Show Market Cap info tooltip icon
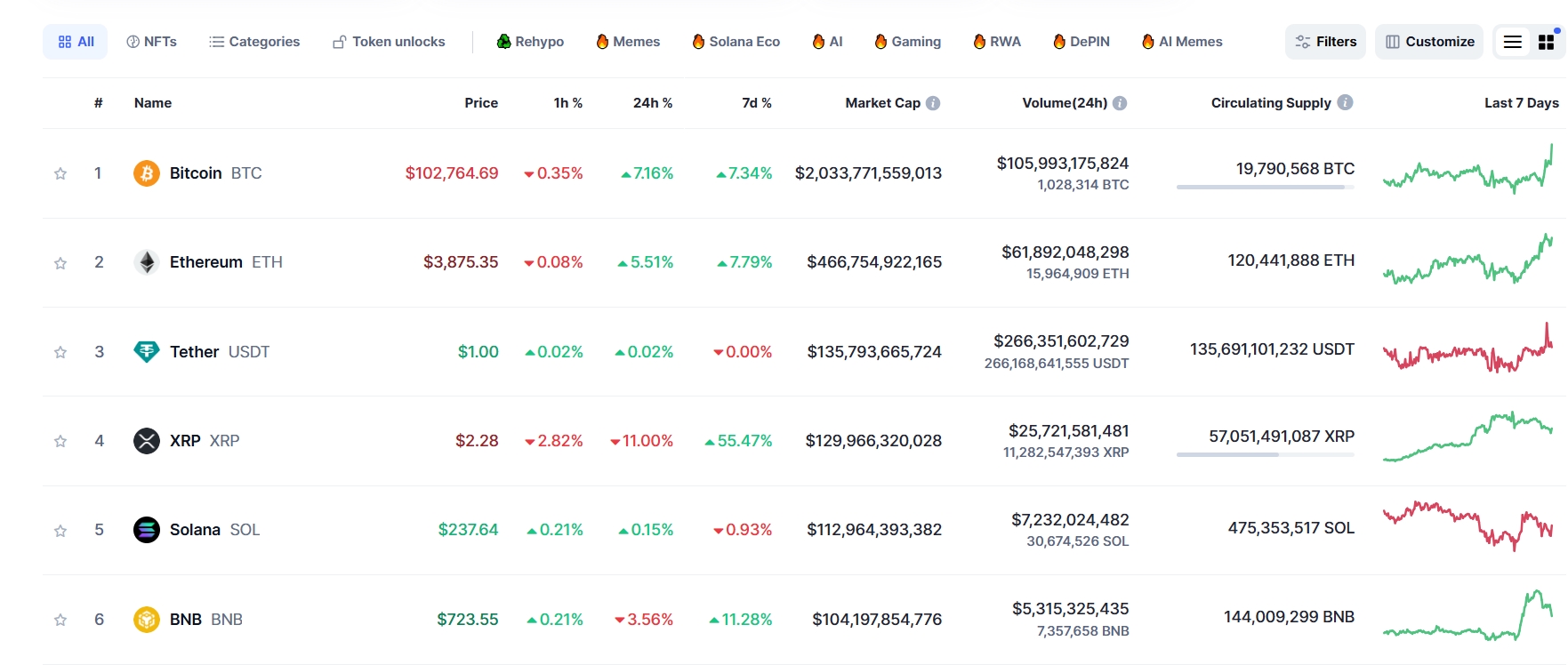 pyautogui.click(x=933, y=103)
